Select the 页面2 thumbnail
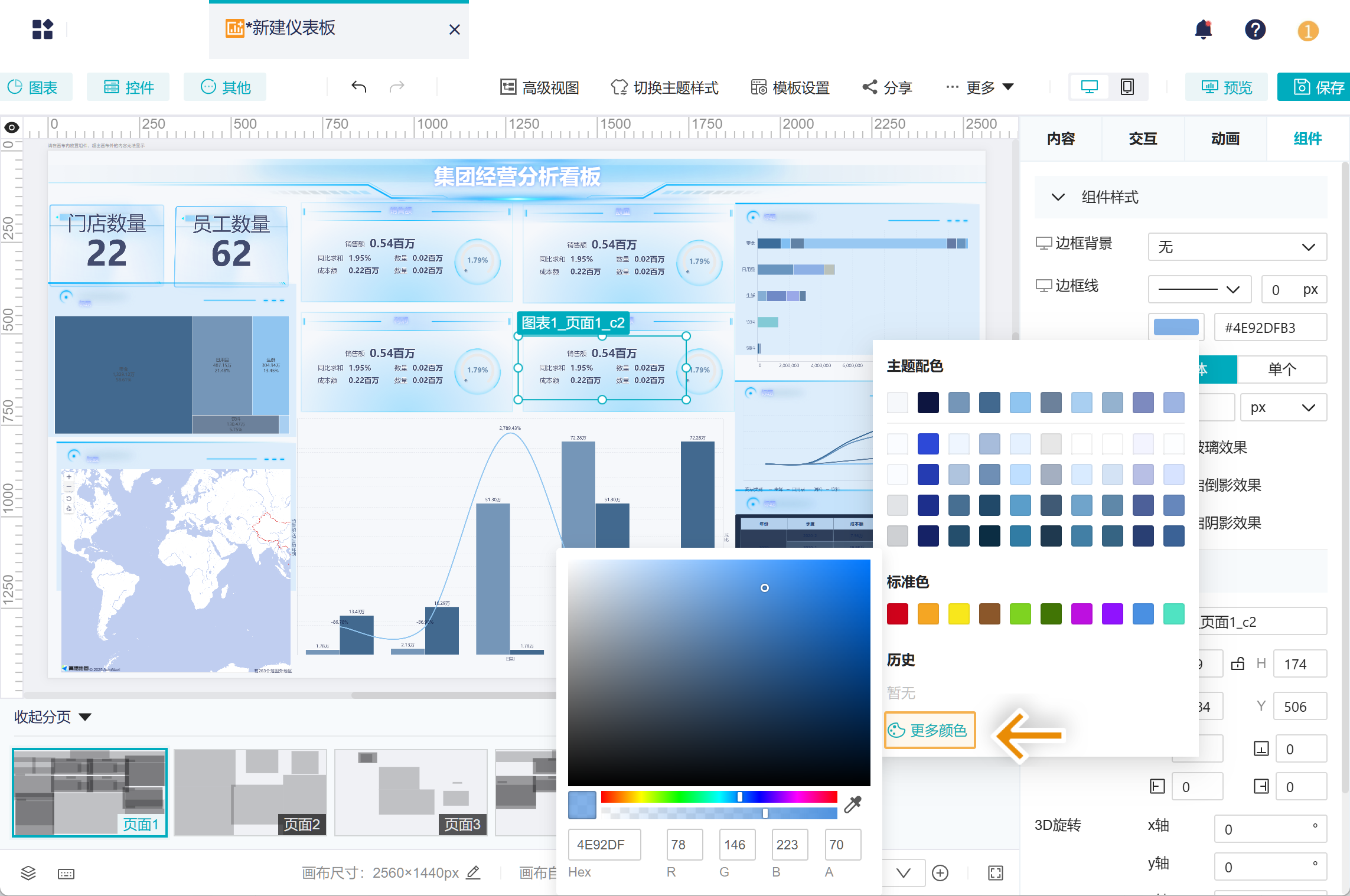 pyautogui.click(x=250, y=792)
